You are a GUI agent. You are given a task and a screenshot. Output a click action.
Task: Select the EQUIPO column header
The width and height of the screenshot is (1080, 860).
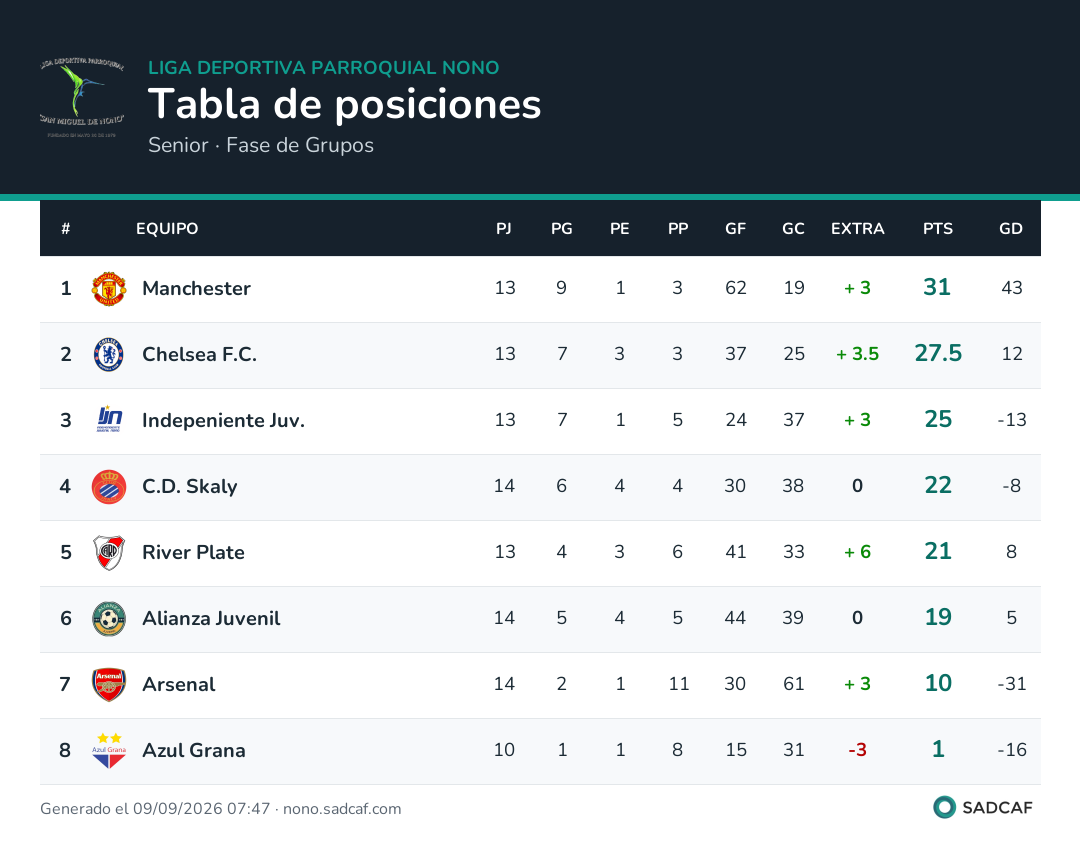pyautogui.click(x=167, y=229)
